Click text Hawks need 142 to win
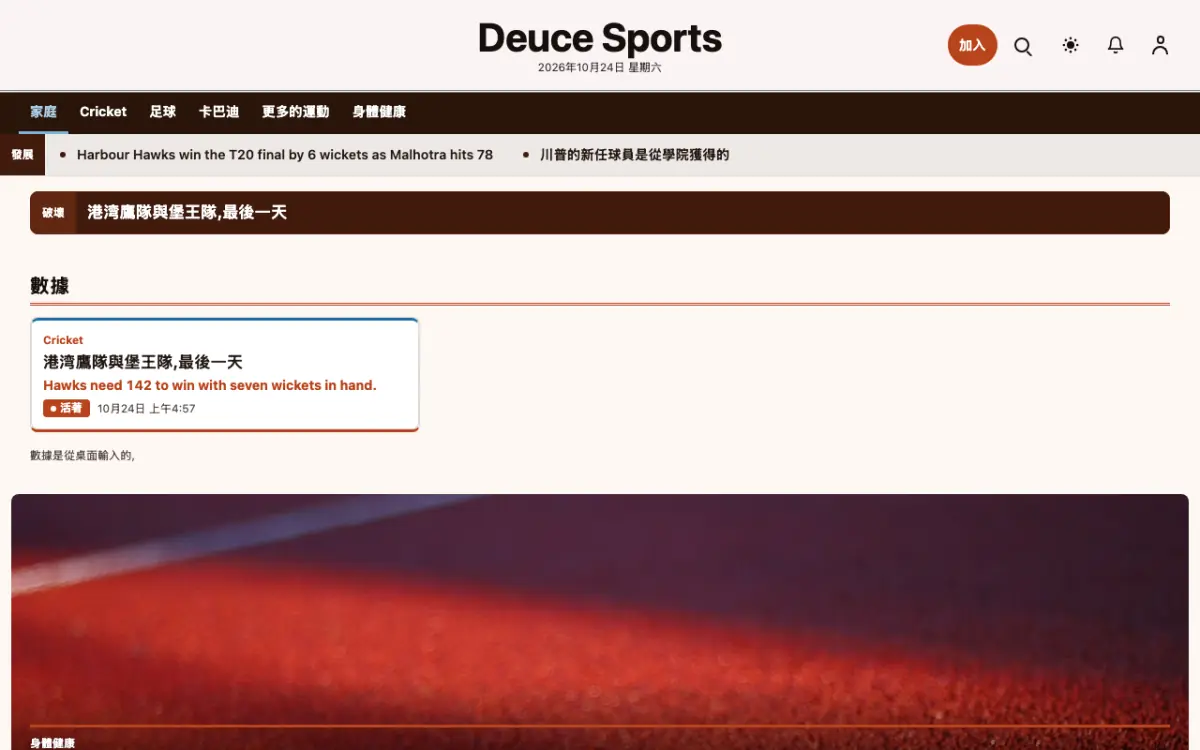Image resolution: width=1200 pixels, height=750 pixels. (210, 385)
